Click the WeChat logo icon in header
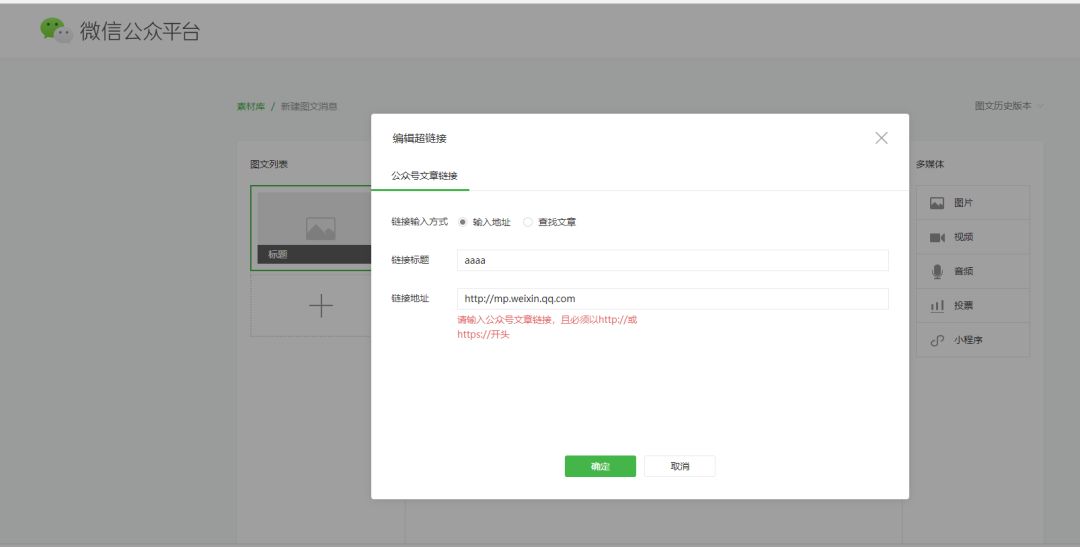 pos(56,30)
